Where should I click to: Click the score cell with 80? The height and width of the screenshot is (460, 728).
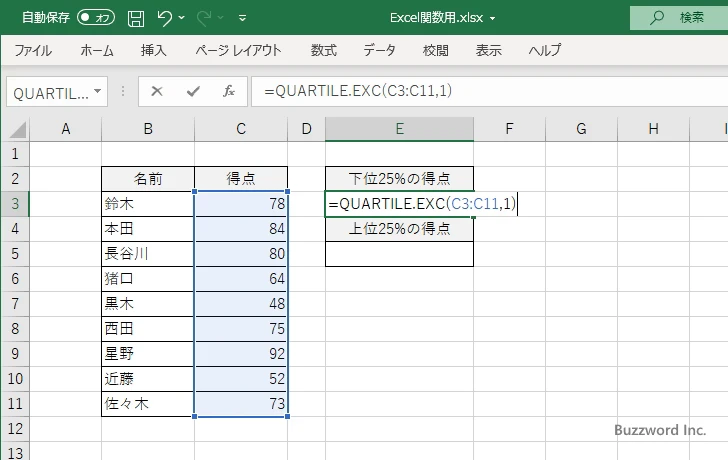click(x=241, y=254)
